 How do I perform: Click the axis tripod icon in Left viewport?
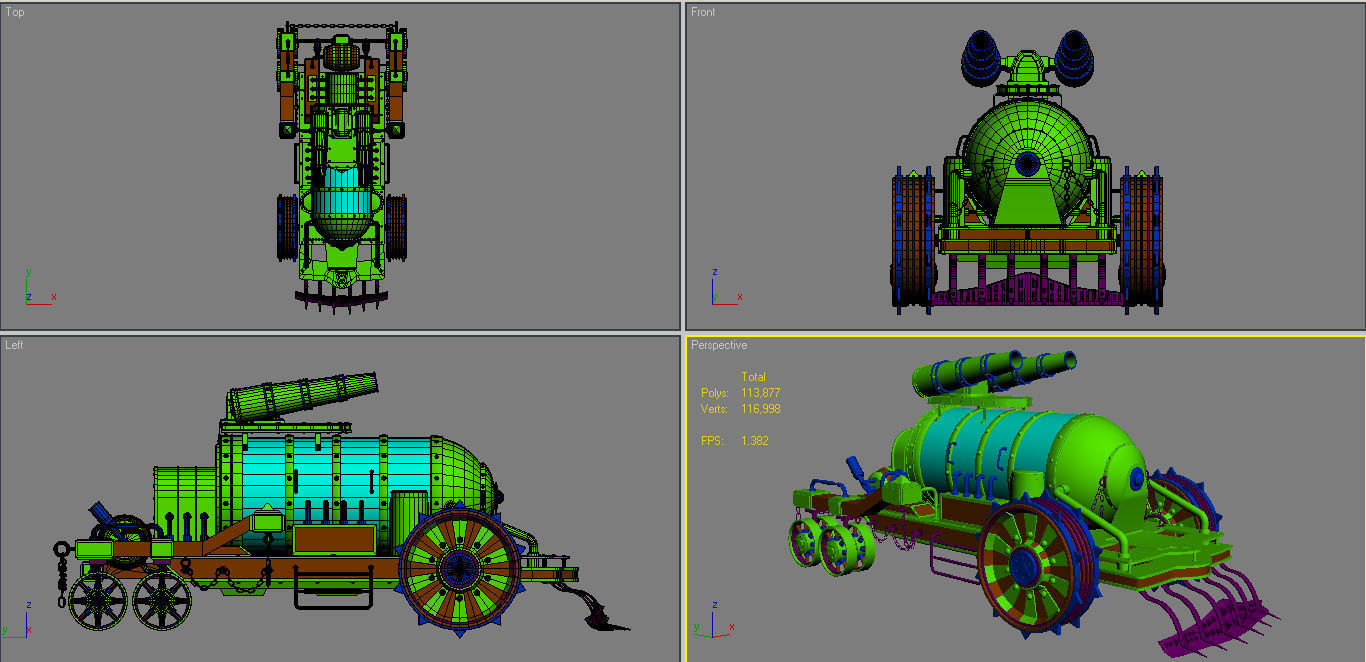pos(17,618)
